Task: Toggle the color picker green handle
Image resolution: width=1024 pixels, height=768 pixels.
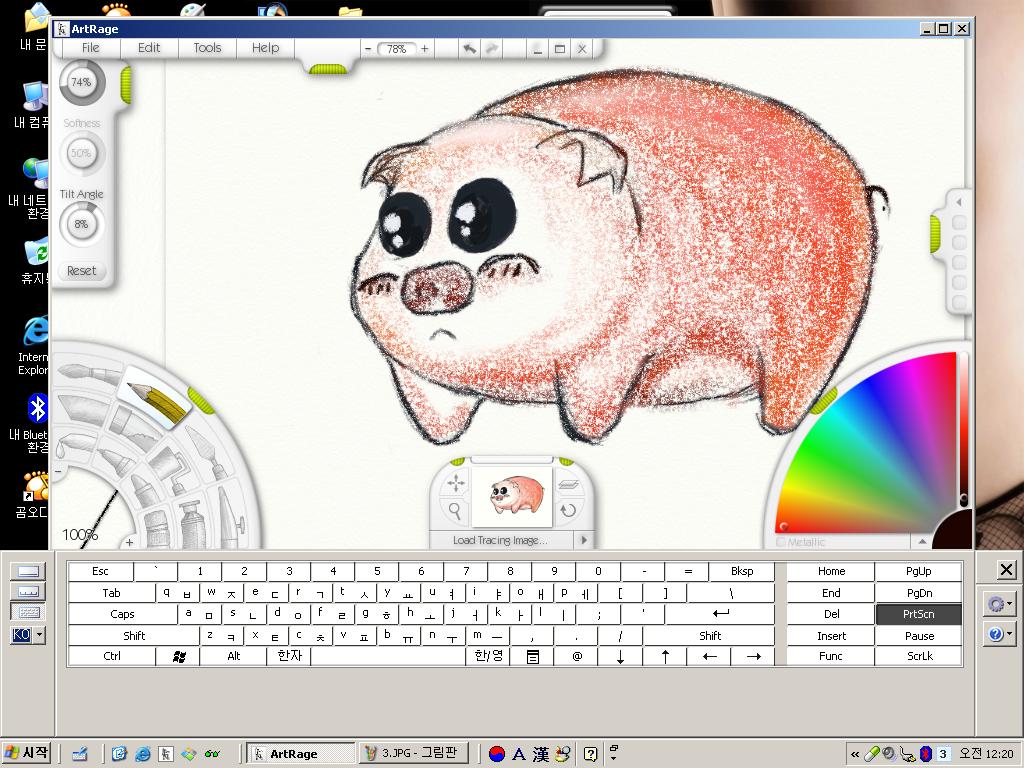Action: (824, 400)
